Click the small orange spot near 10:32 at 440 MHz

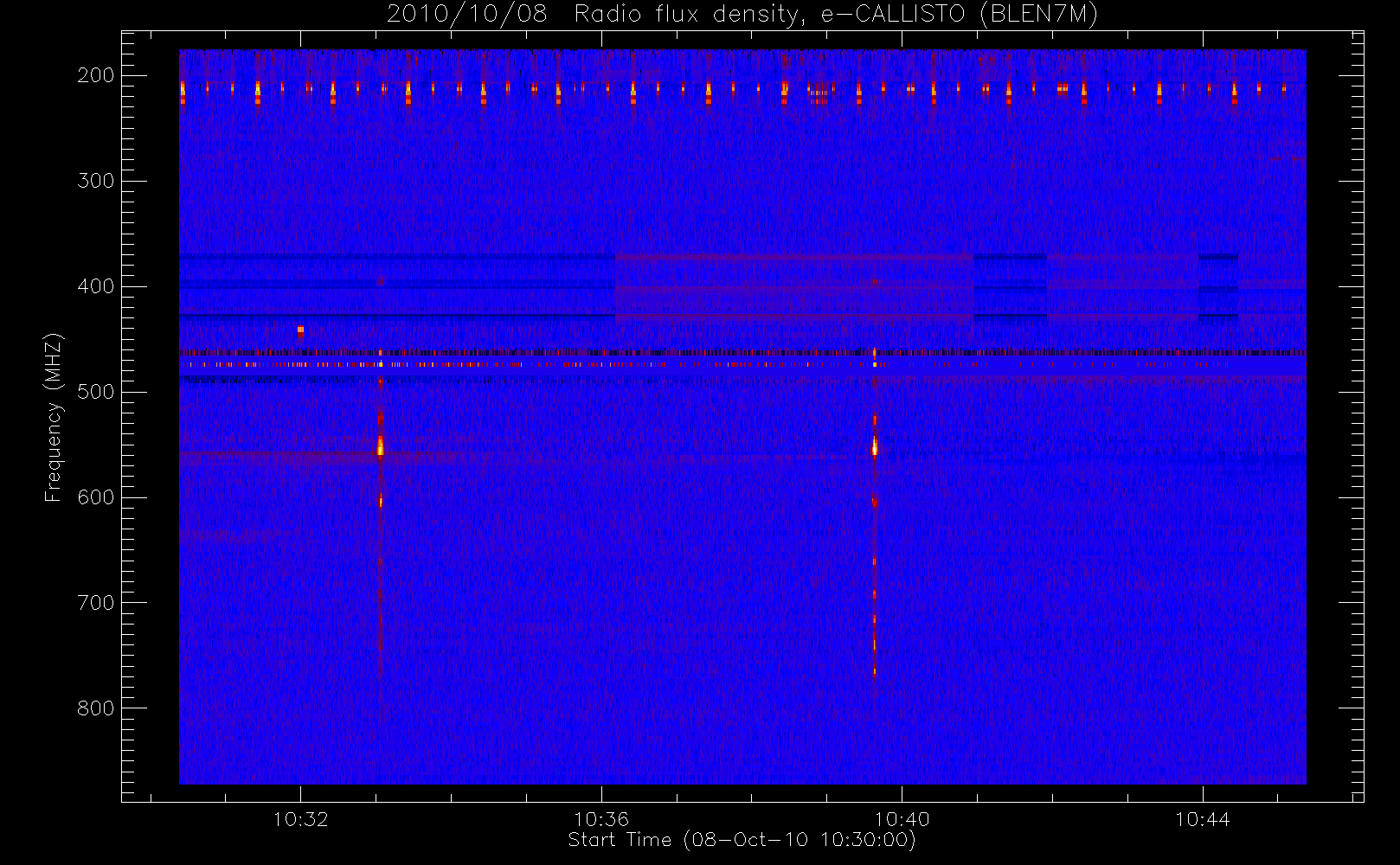[300, 330]
